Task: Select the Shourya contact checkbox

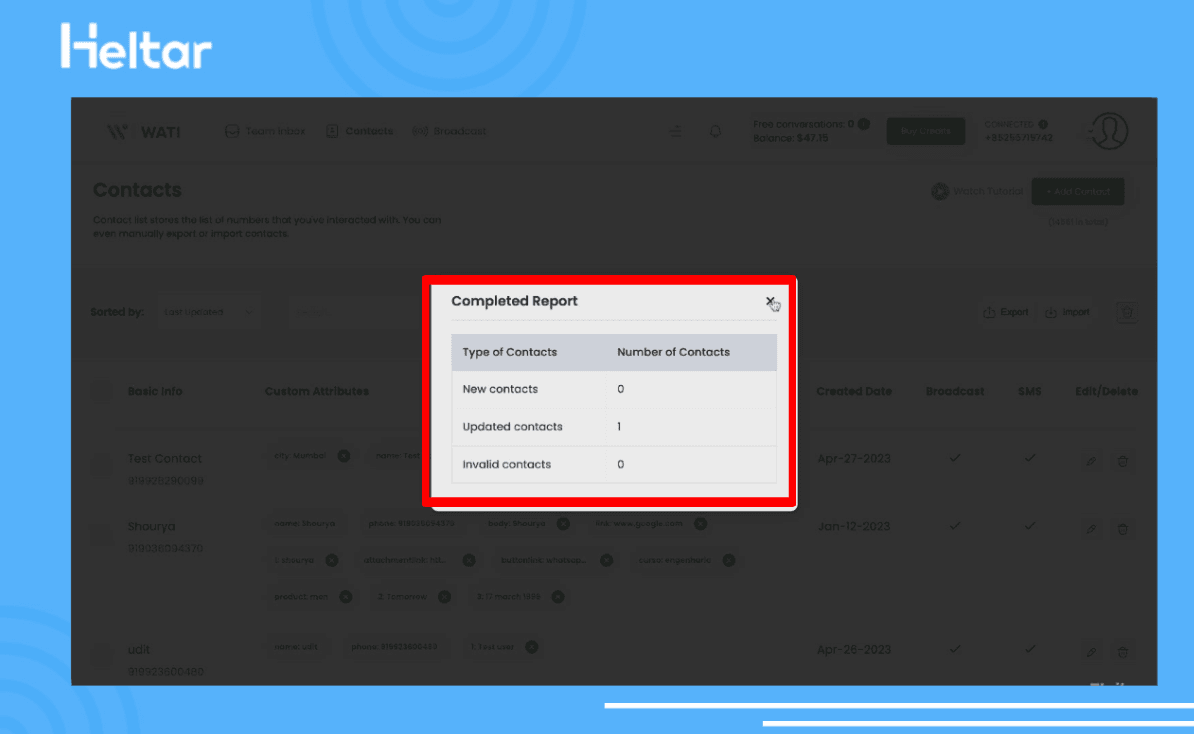Action: [102, 536]
